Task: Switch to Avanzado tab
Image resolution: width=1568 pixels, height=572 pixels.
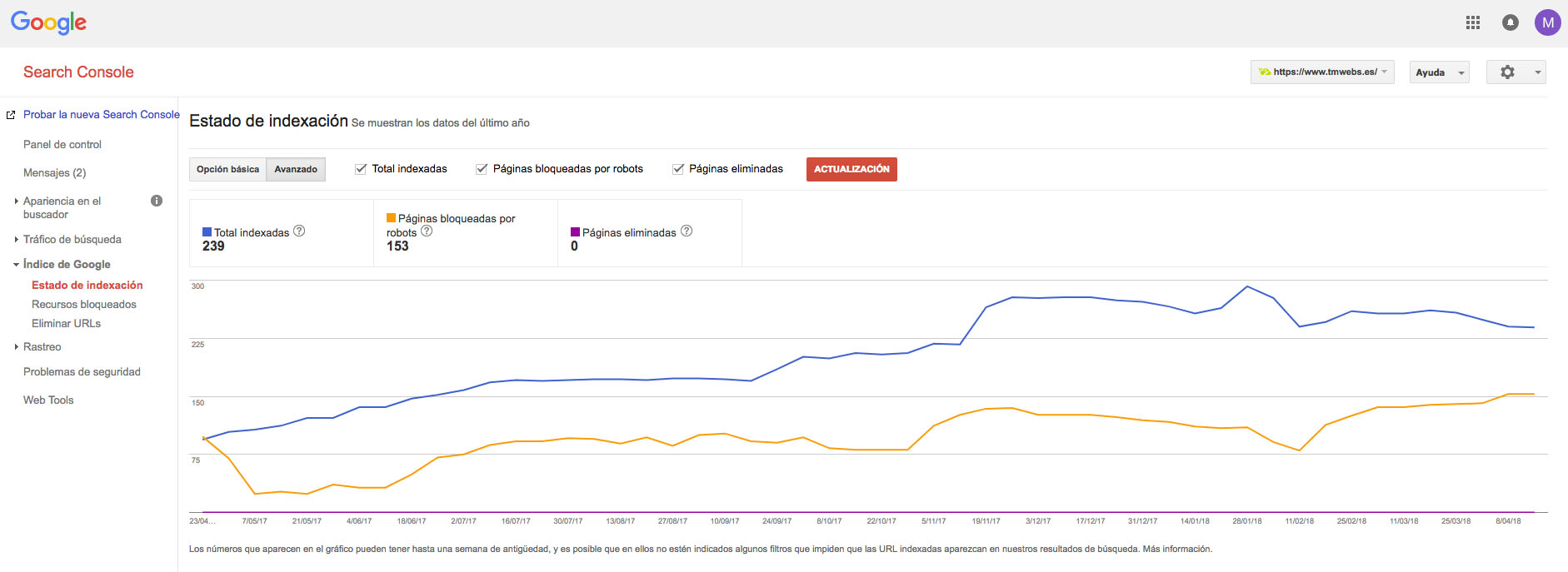Action: pyautogui.click(x=296, y=169)
